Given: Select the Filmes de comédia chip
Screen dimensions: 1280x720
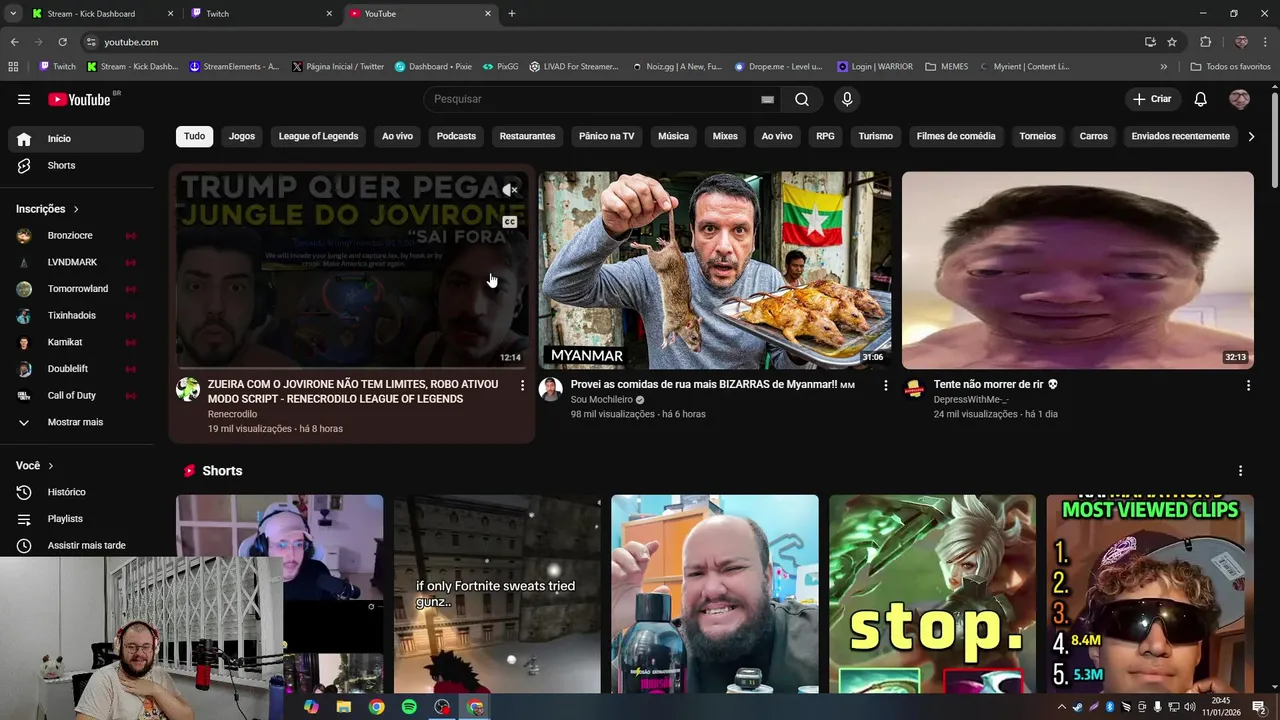Looking at the screenshot, I should pyautogui.click(x=956, y=136).
